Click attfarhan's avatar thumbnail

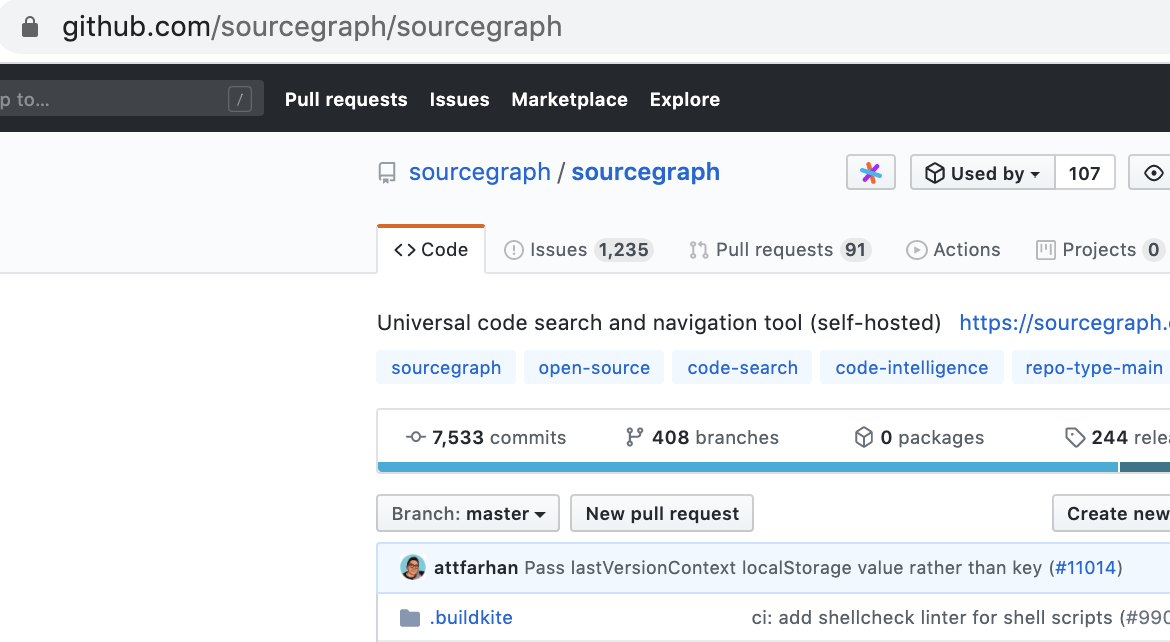[413, 568]
